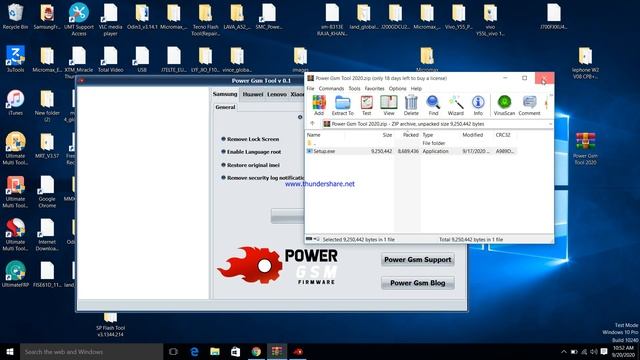Click the Windows Start button

(x=10, y=352)
